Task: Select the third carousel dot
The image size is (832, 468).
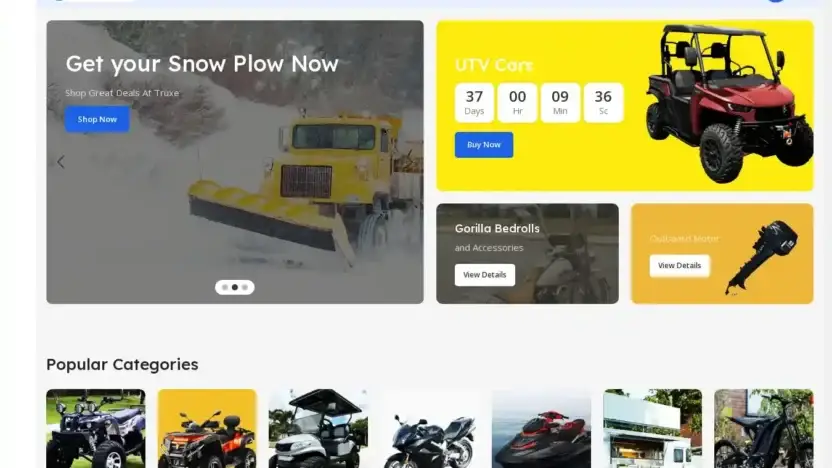Action: pyautogui.click(x=245, y=287)
